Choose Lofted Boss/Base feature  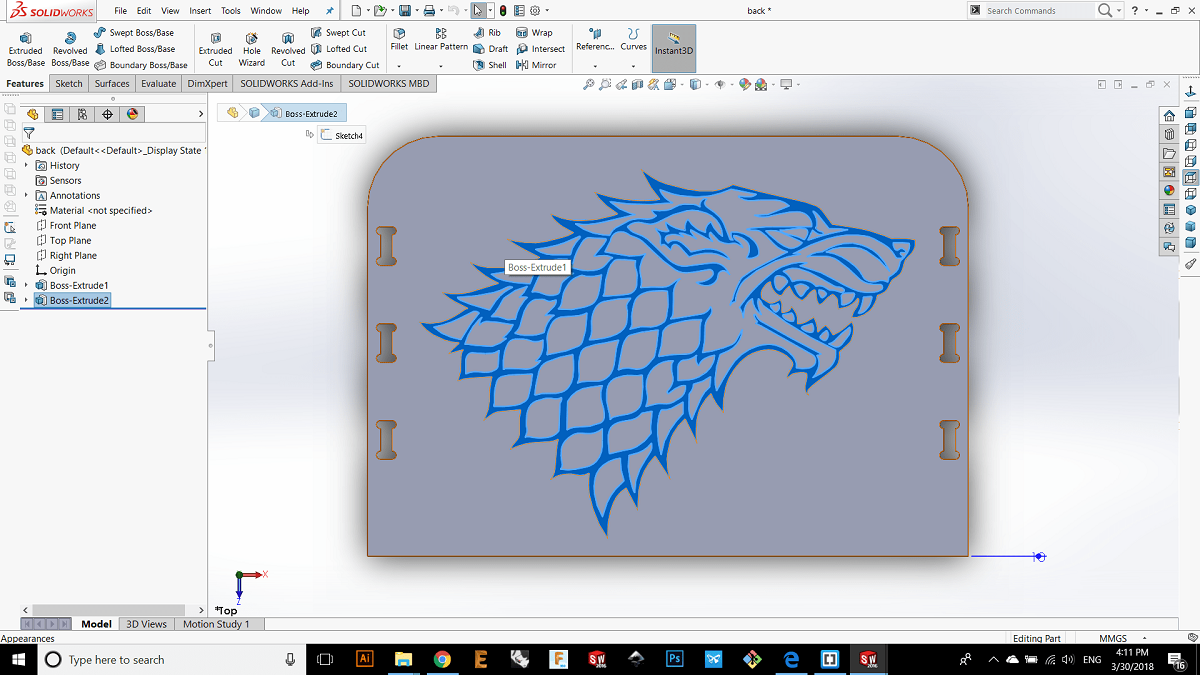coord(134,49)
